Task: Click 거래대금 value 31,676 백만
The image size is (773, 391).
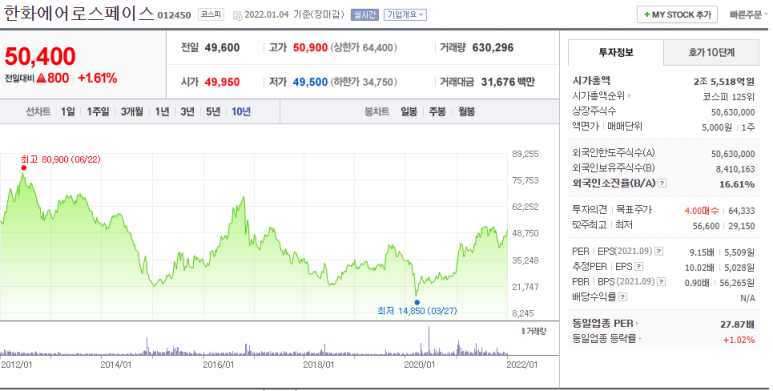Action: pos(508,82)
